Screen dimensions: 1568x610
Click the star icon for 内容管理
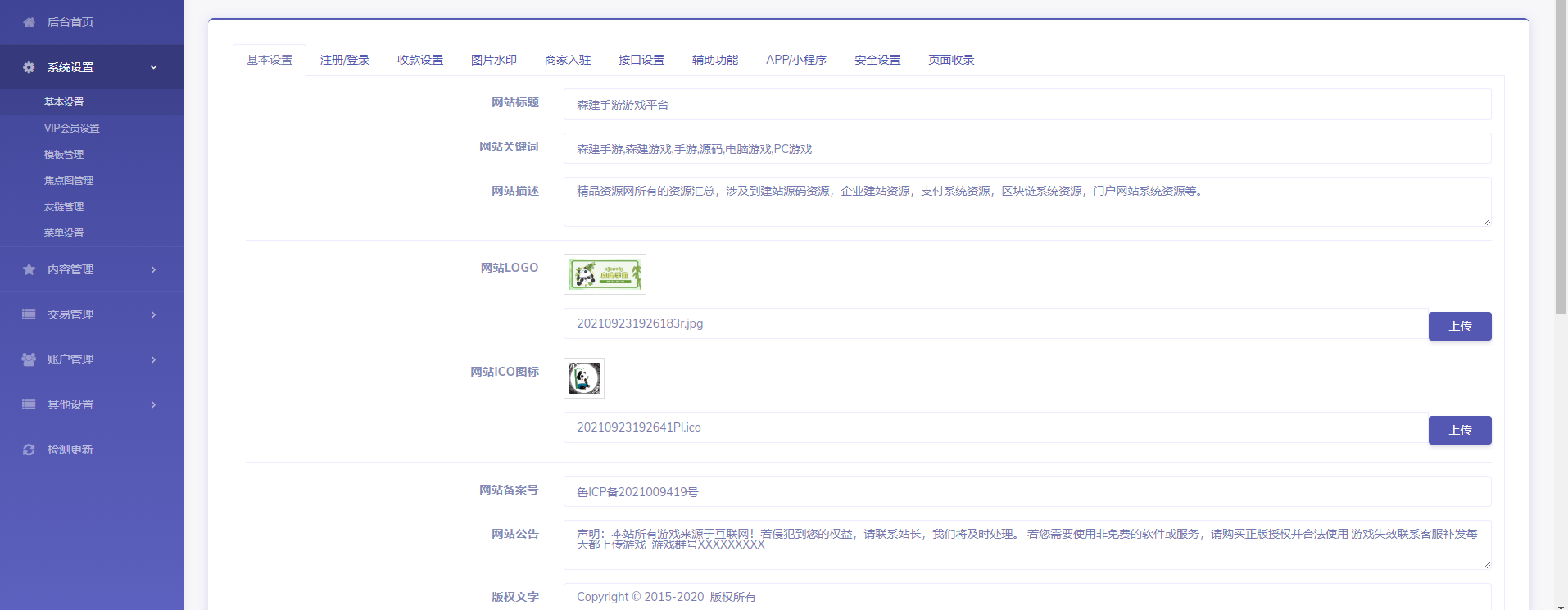(x=29, y=269)
